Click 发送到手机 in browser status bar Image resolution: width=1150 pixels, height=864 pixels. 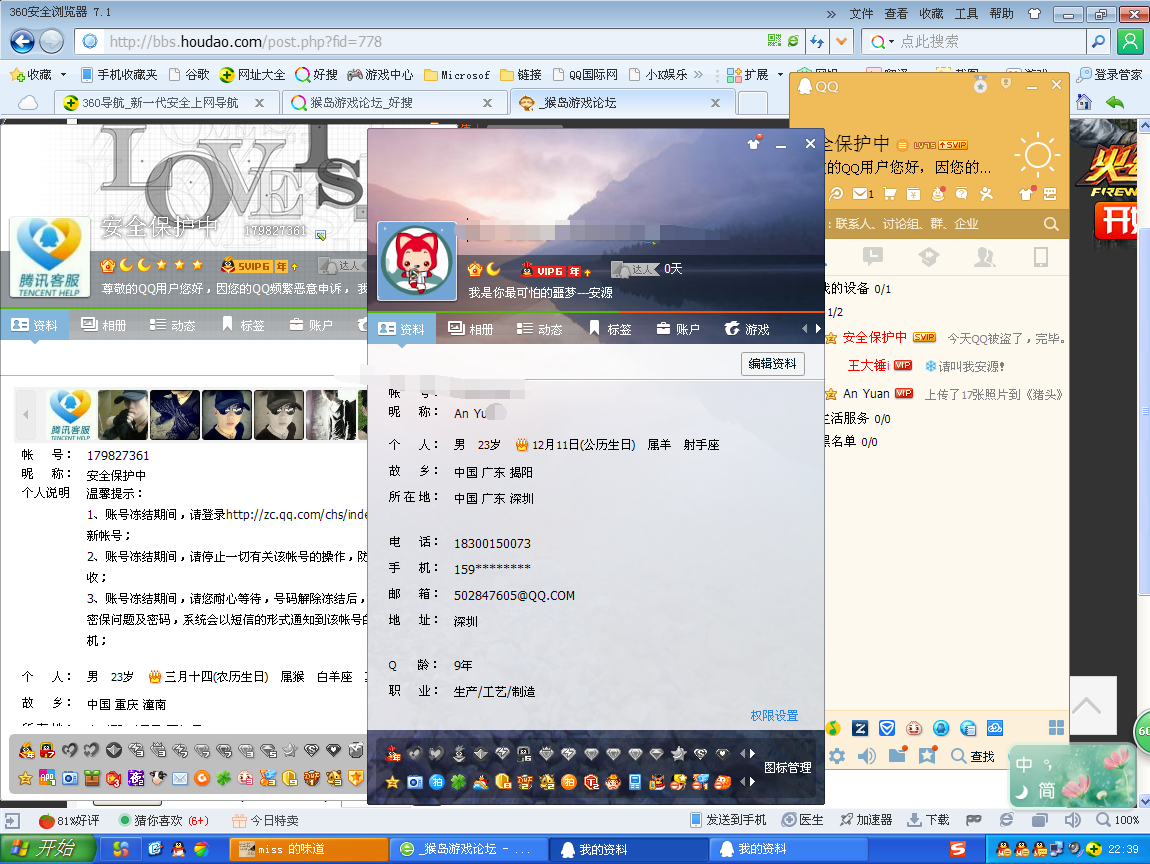point(728,820)
